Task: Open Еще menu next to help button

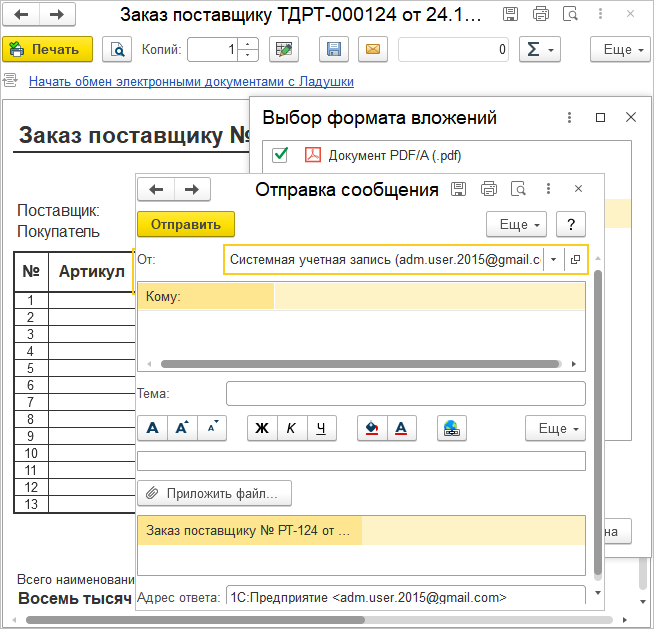Action: [516, 224]
